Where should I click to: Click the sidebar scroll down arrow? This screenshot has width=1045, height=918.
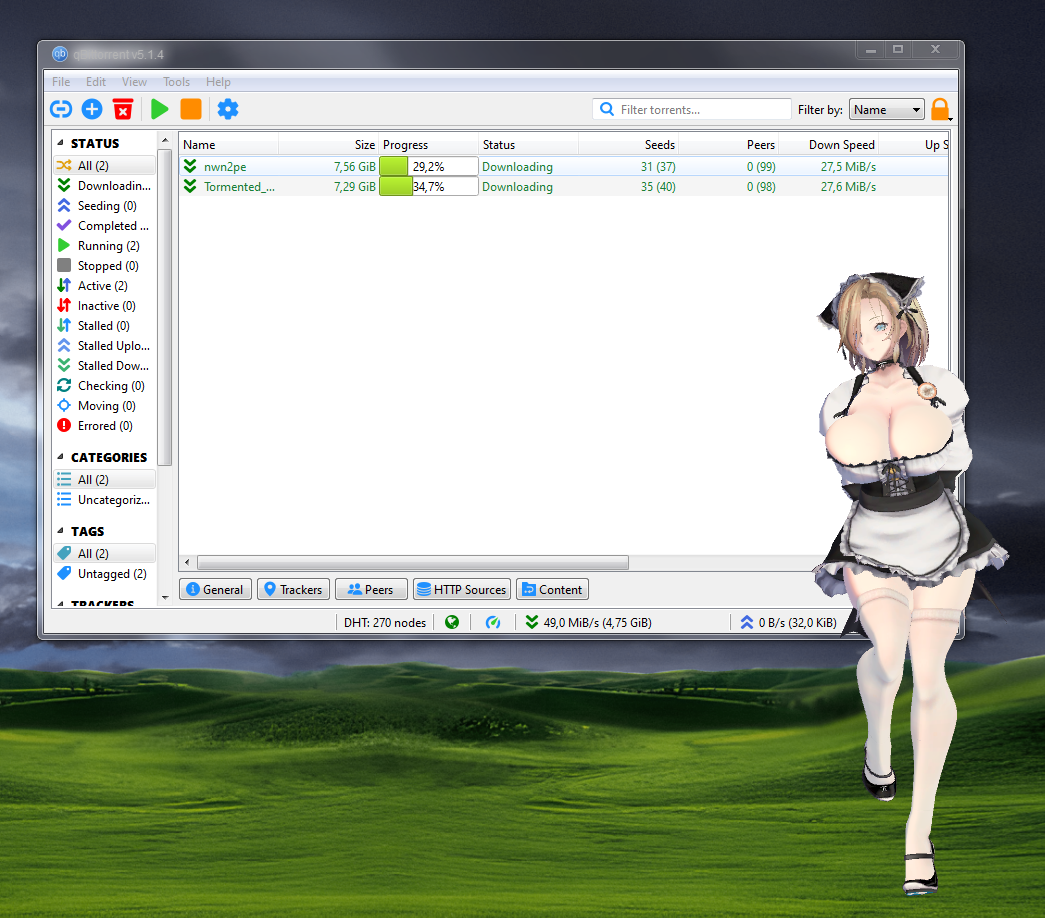click(x=165, y=598)
